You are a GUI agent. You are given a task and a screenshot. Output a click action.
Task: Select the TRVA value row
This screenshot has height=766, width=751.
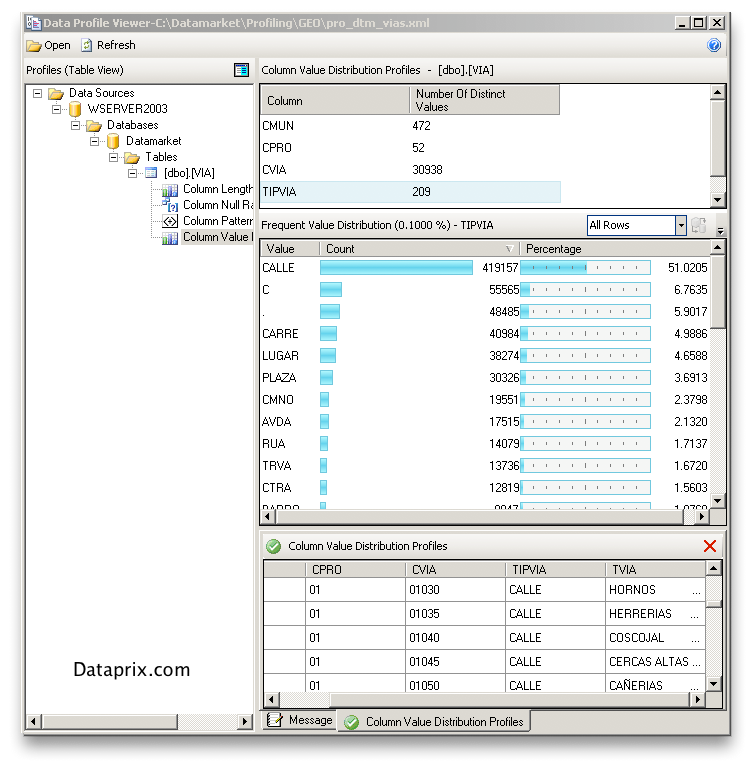[485, 466]
